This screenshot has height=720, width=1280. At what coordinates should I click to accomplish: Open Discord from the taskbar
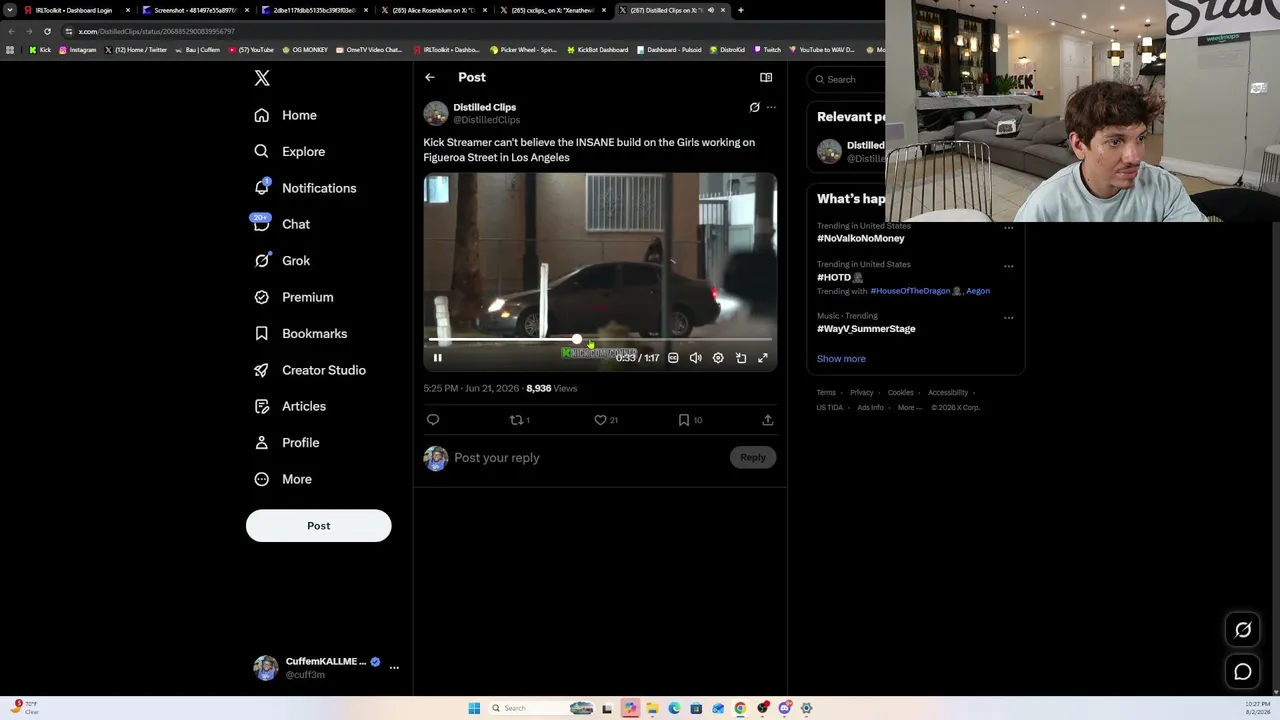(x=785, y=708)
